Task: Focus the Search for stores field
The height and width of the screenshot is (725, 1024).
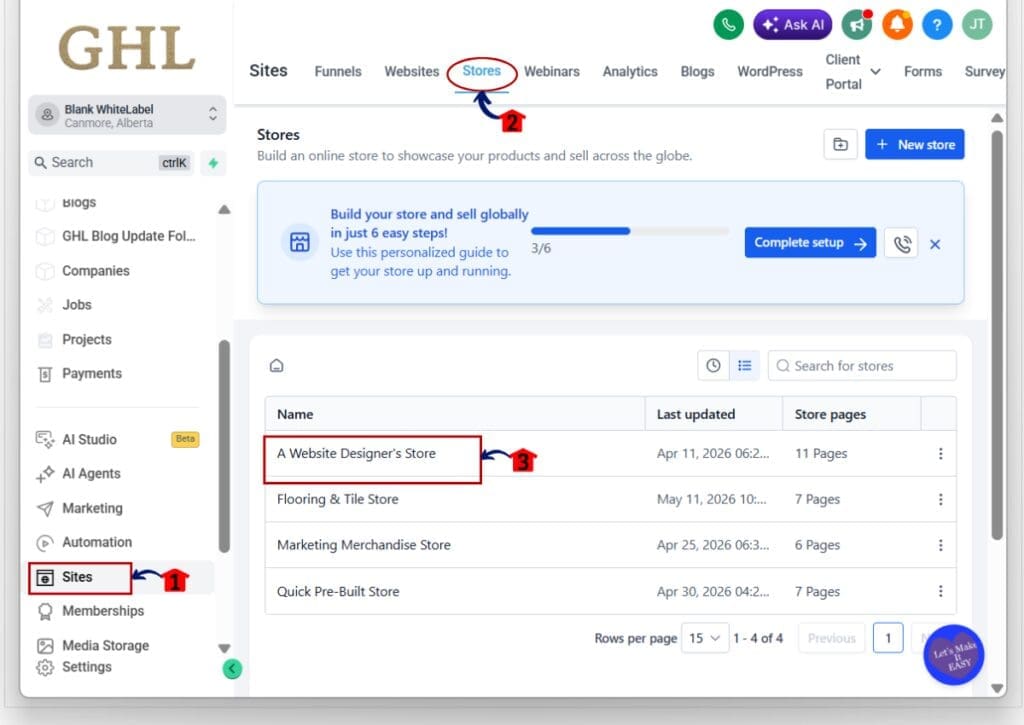Action: pyautogui.click(x=862, y=366)
